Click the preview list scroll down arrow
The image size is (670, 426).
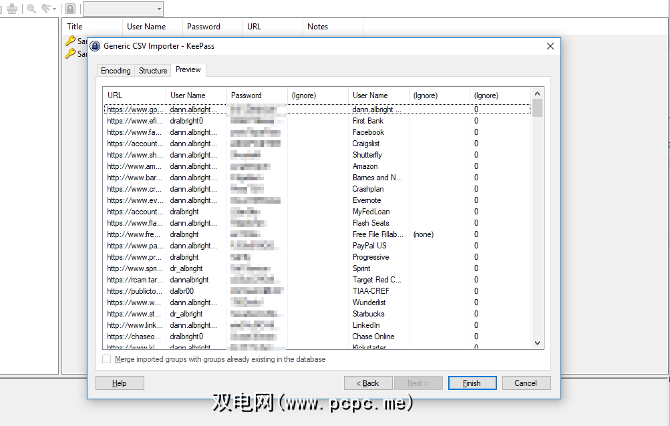(x=538, y=343)
